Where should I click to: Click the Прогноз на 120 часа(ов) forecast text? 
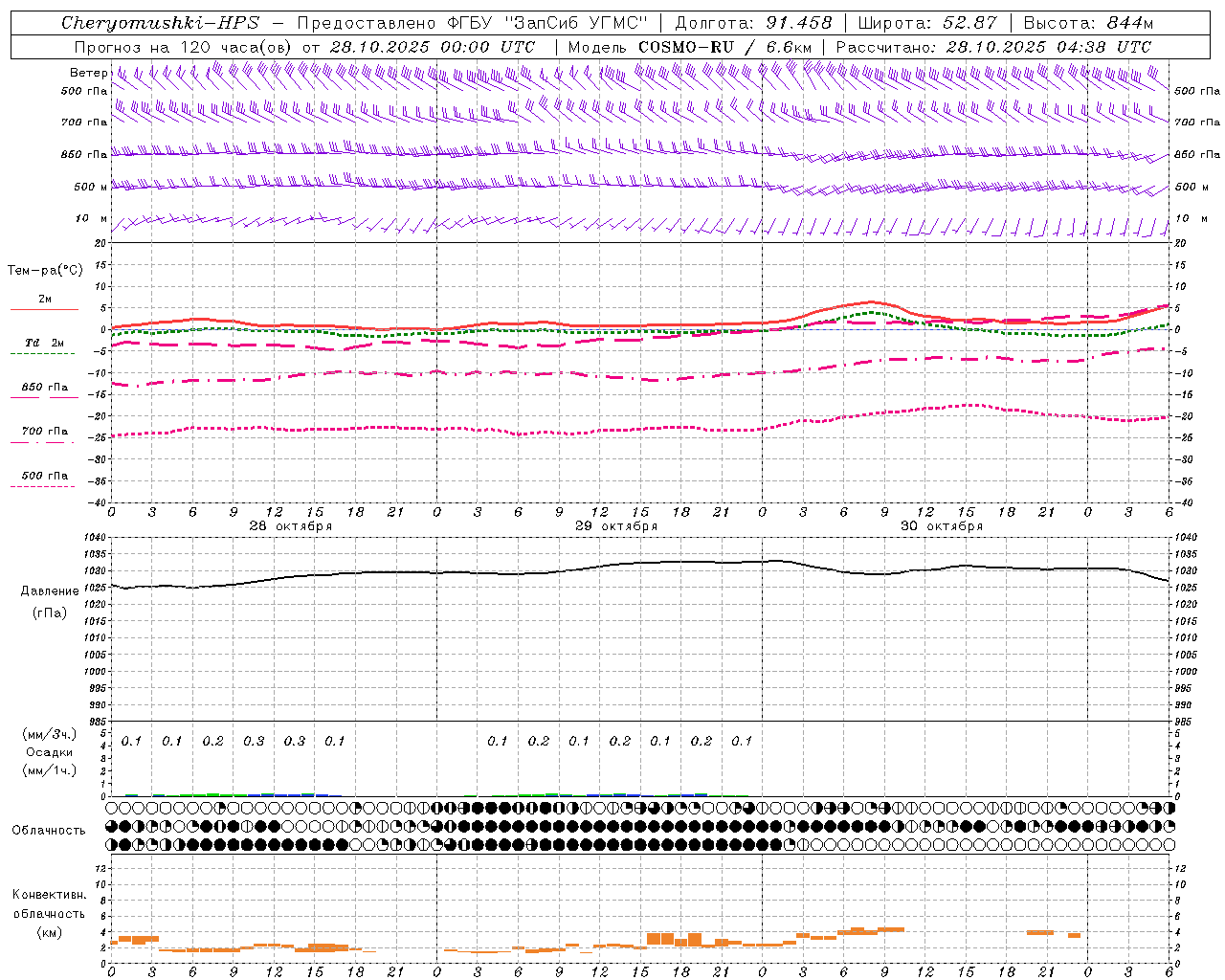click(x=184, y=47)
